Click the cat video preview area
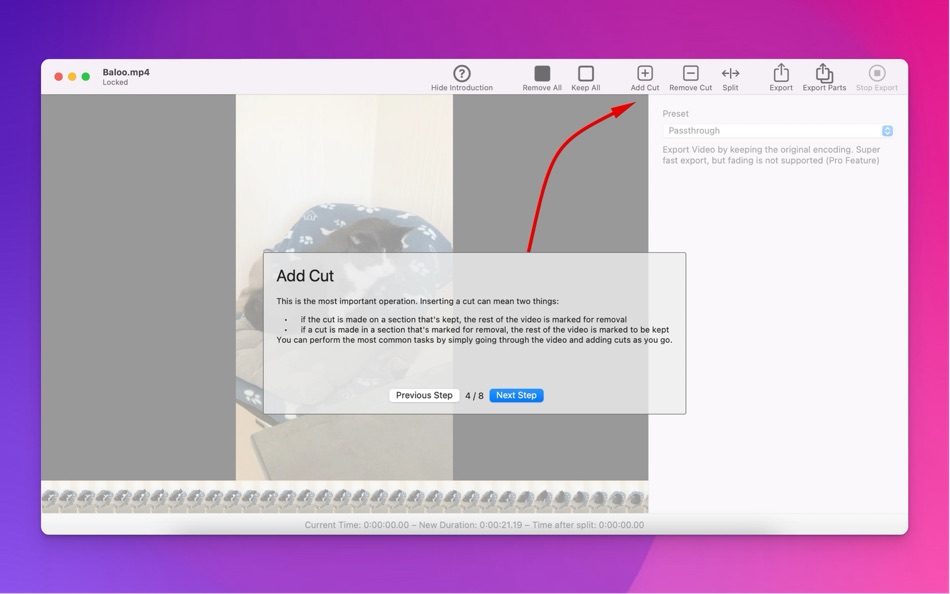The image size is (950, 594). click(344, 287)
